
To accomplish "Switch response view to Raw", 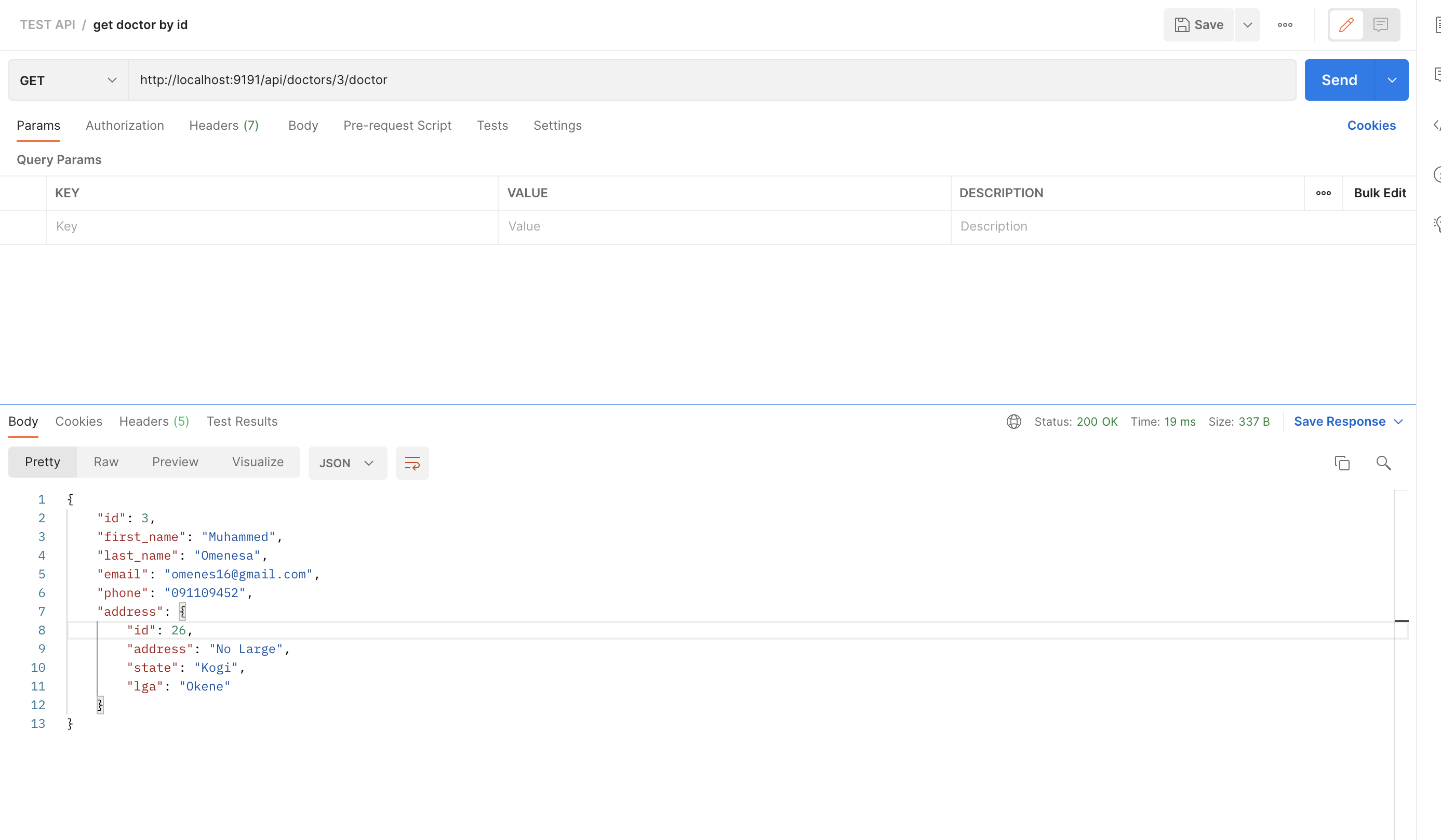I will (x=106, y=462).
